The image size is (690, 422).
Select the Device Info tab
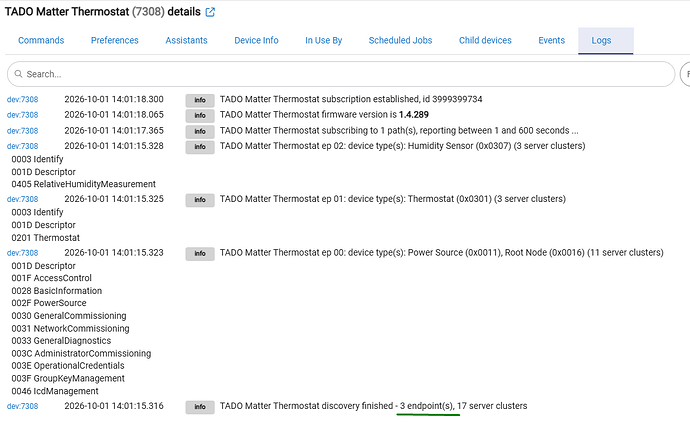256,40
